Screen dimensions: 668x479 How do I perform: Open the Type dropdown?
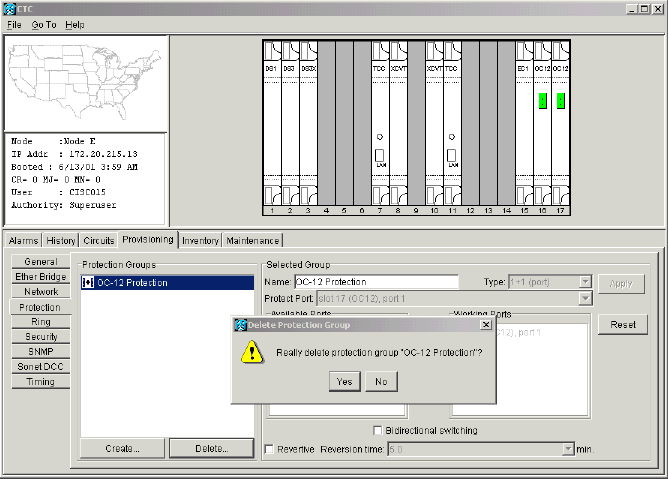585,282
